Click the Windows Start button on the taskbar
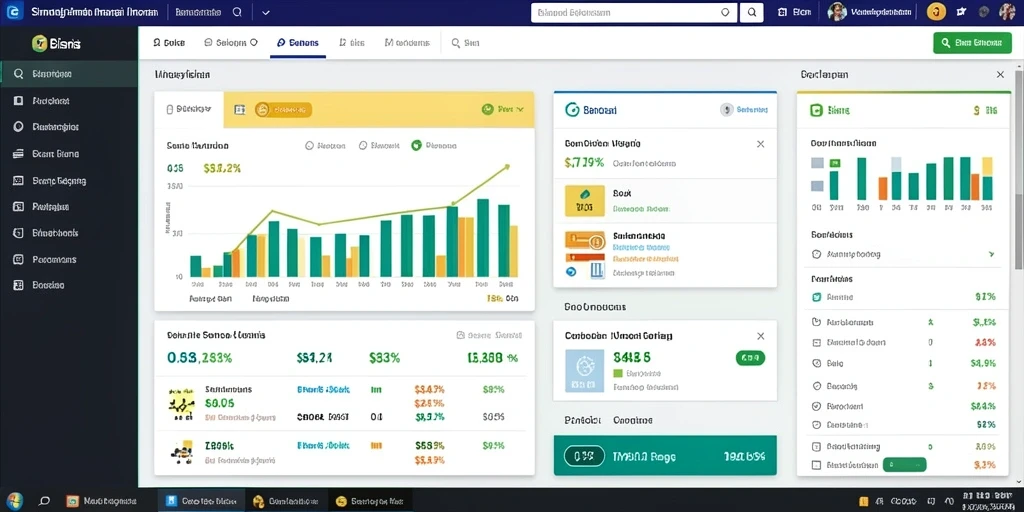This screenshot has width=1024, height=512. (x=13, y=501)
